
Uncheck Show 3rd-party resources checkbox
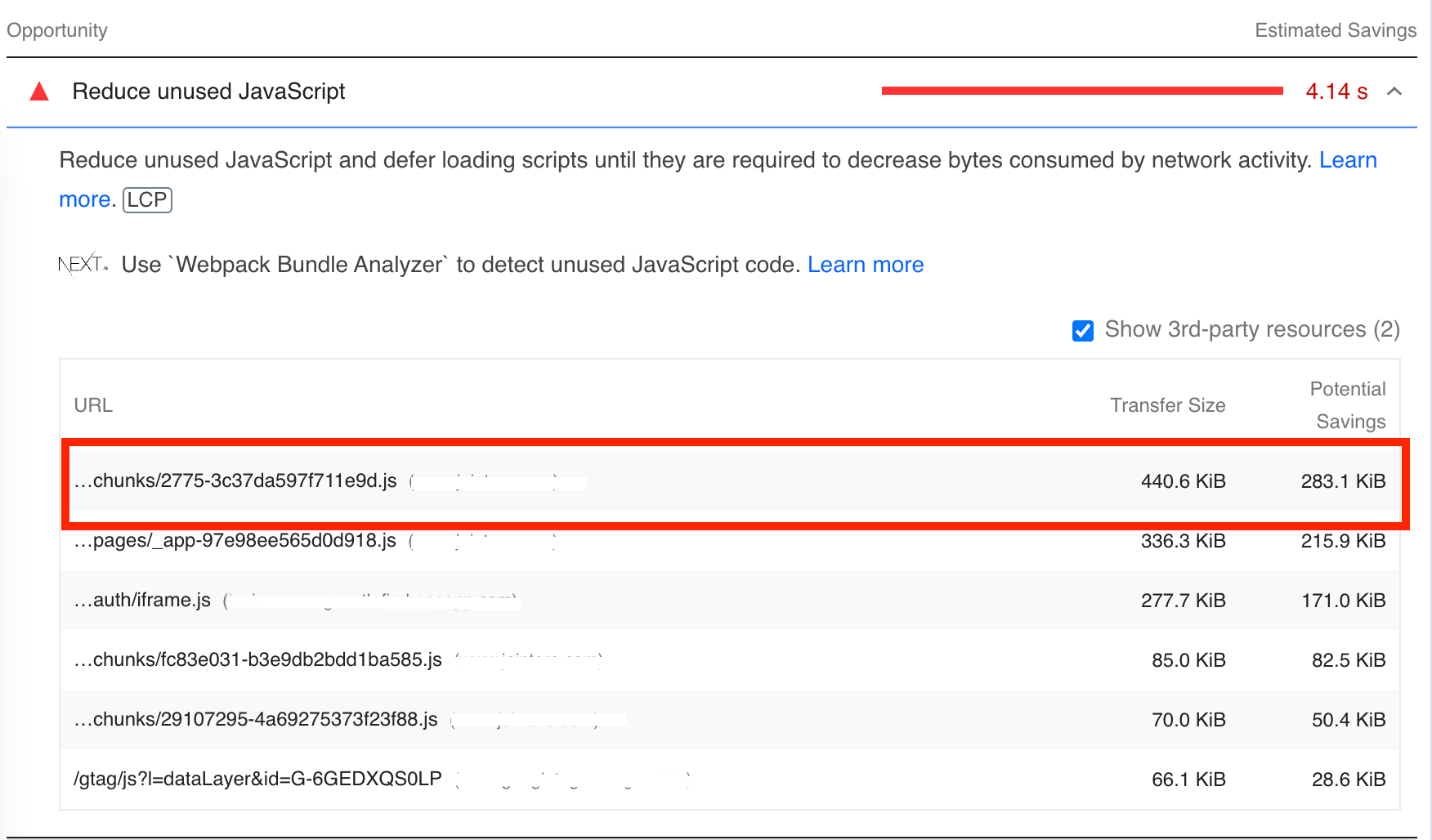click(1083, 330)
